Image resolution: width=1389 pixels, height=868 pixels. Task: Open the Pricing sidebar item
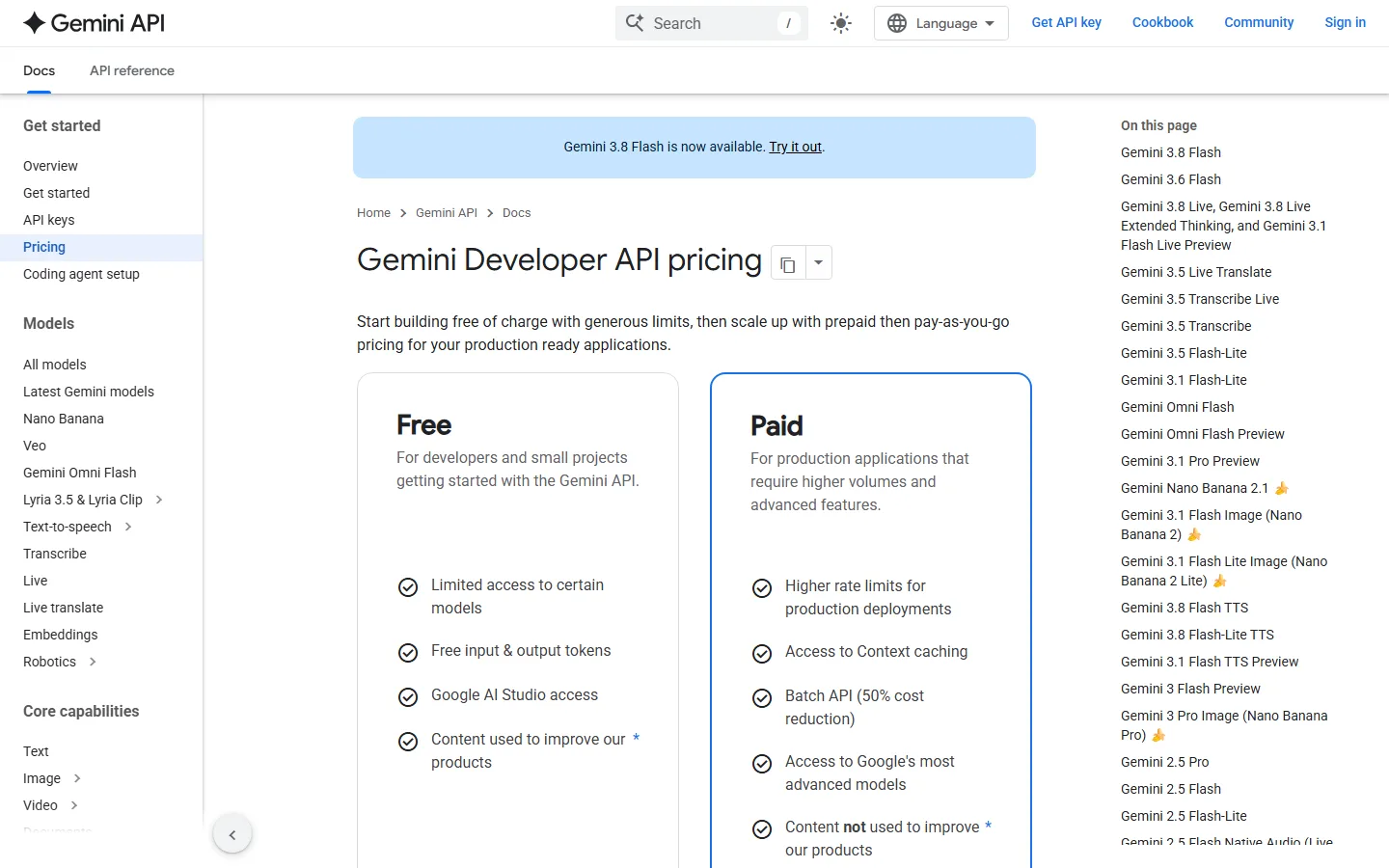[101, 247]
